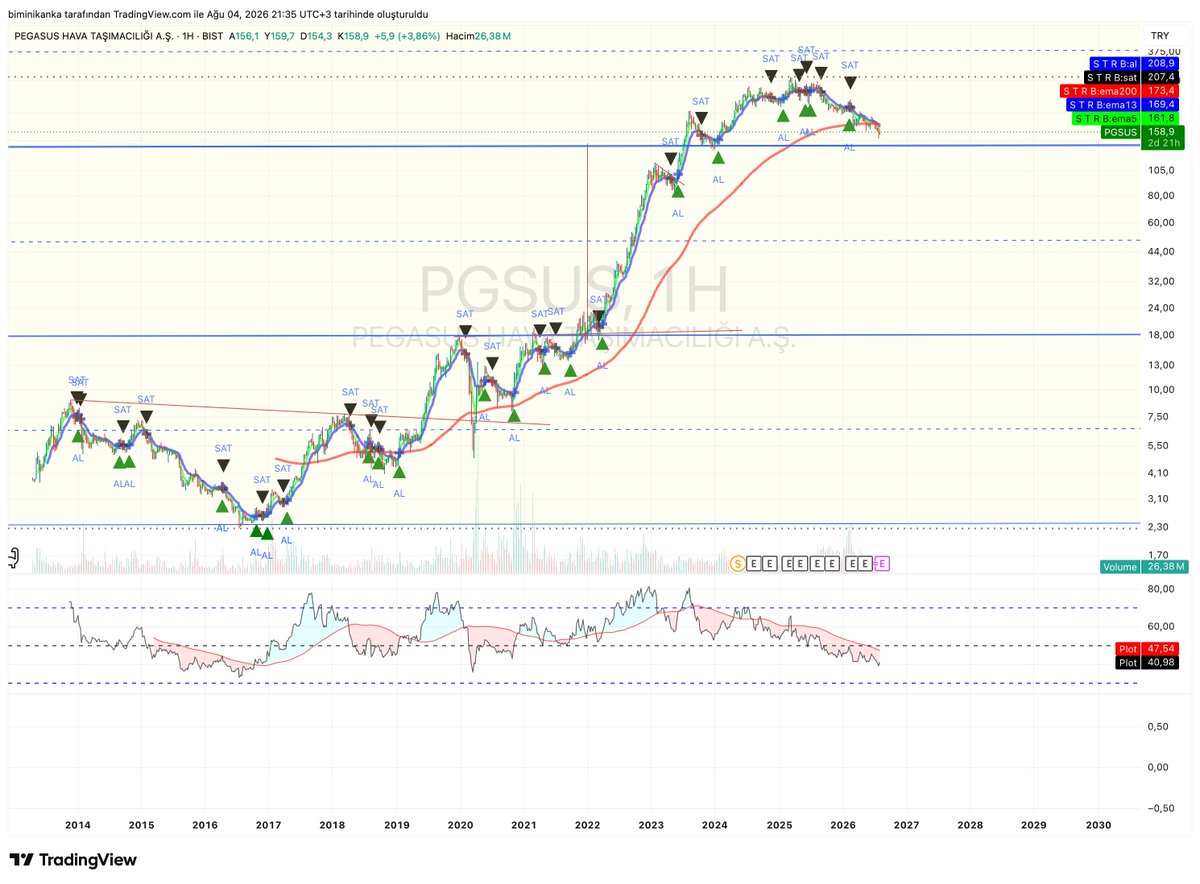
Task: Click the PGSUS last price label
Action: pos(1143,131)
